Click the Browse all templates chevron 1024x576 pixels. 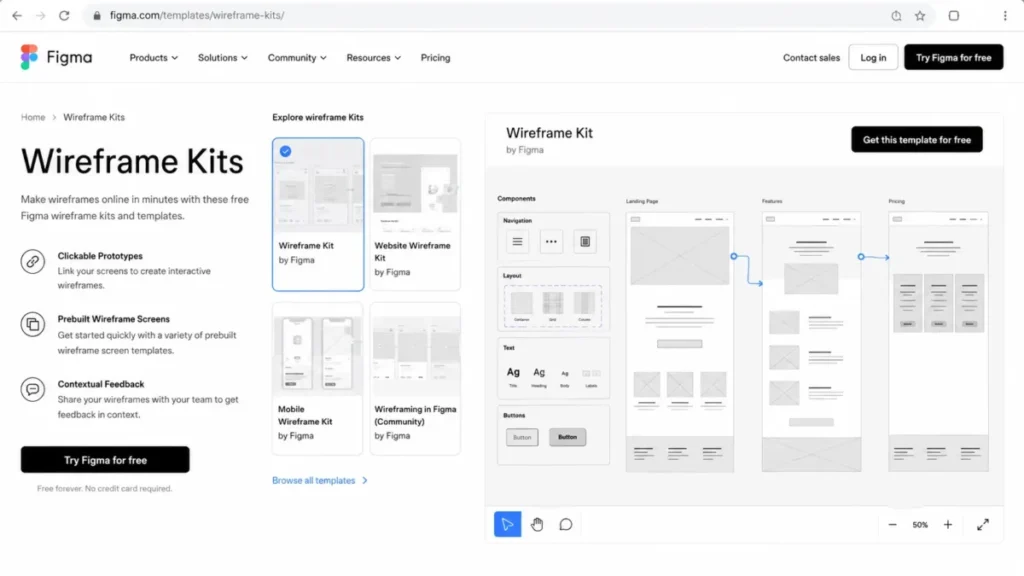[x=364, y=481]
